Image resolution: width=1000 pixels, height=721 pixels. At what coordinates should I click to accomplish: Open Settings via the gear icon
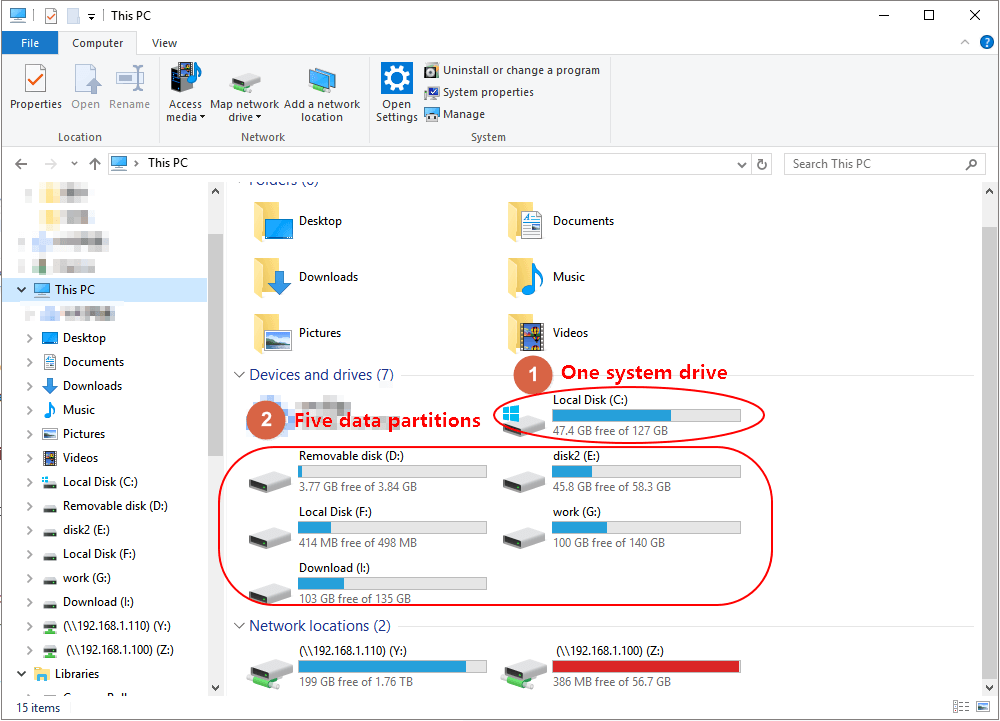(x=397, y=80)
